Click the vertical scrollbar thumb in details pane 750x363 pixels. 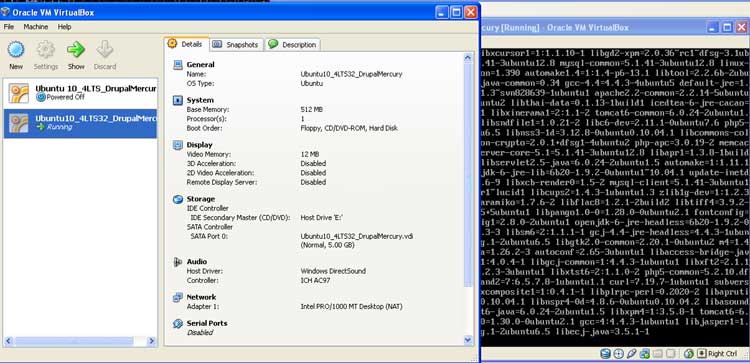click(468, 175)
